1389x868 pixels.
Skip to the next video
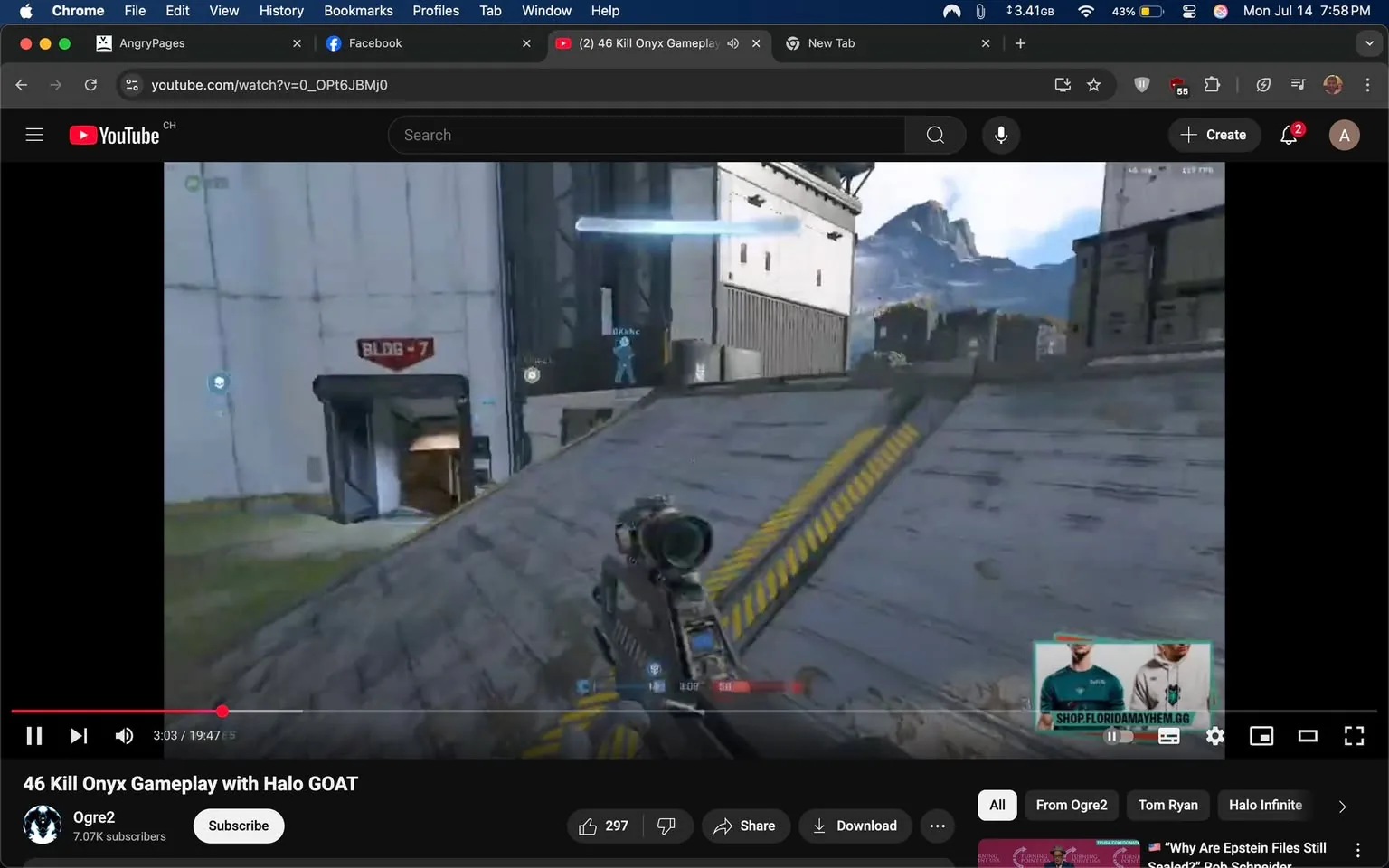78,735
